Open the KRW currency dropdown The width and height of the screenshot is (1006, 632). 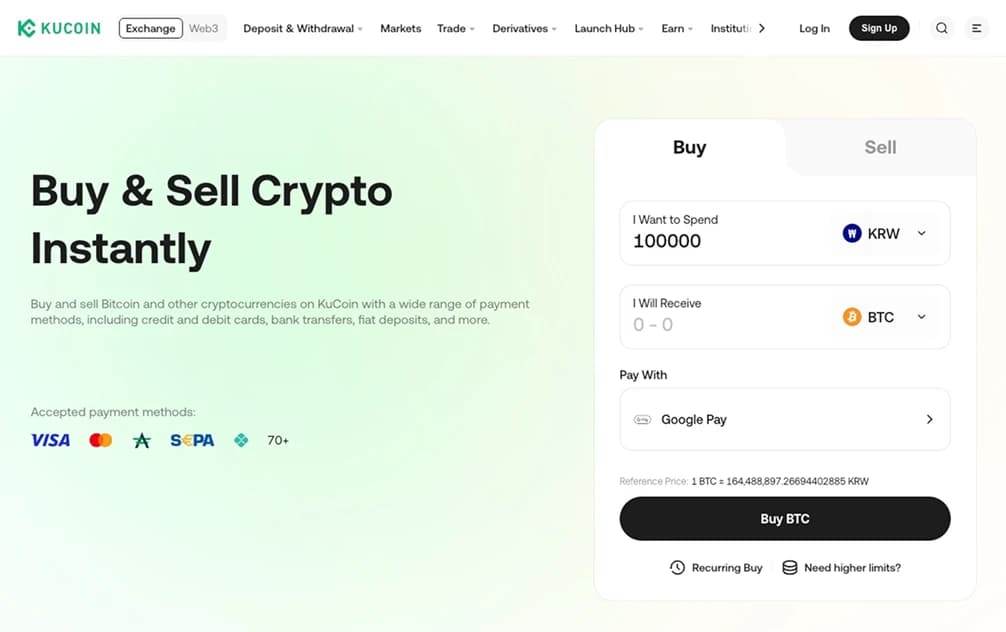point(920,233)
